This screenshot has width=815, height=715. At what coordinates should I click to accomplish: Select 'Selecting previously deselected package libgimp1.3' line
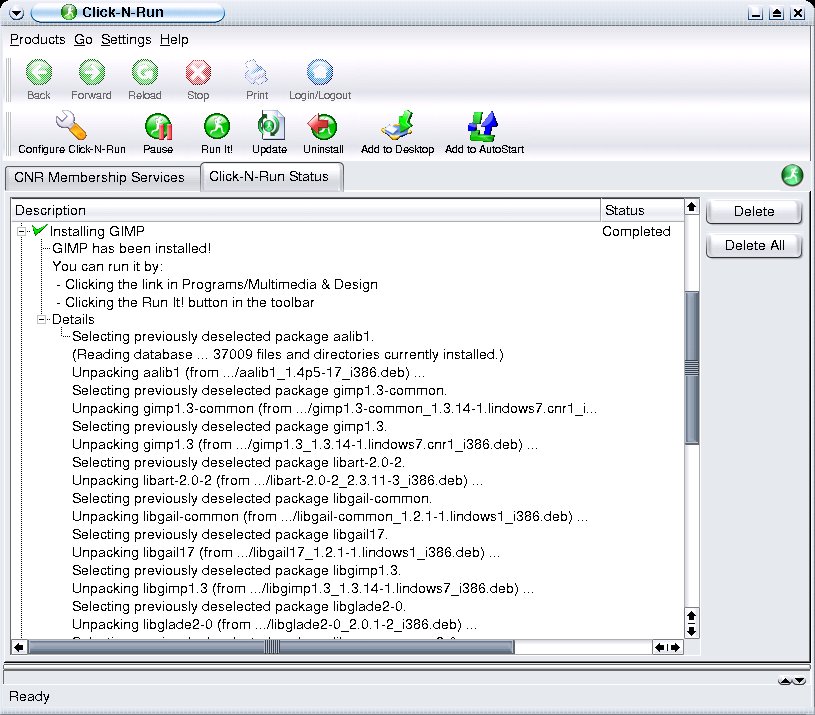pyautogui.click(x=236, y=571)
